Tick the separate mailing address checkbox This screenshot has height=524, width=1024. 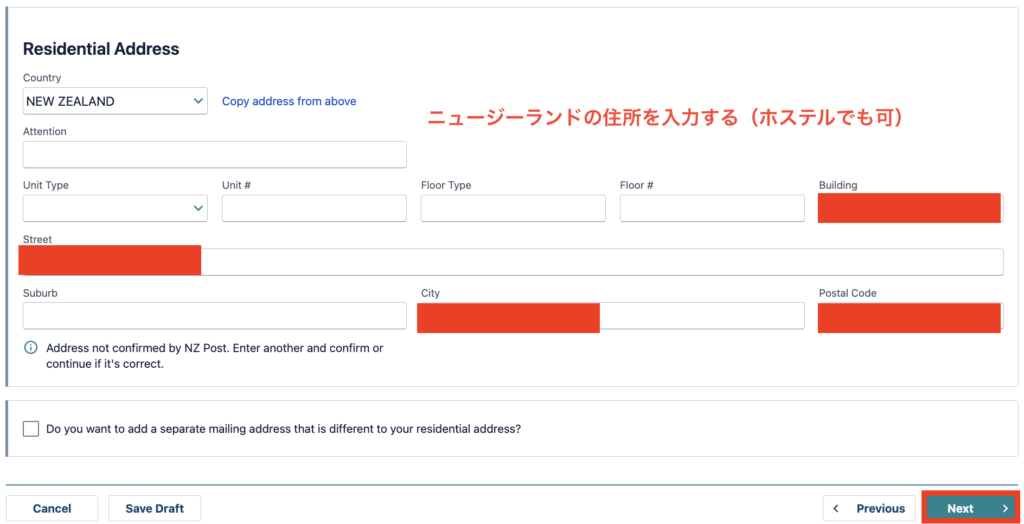31,429
